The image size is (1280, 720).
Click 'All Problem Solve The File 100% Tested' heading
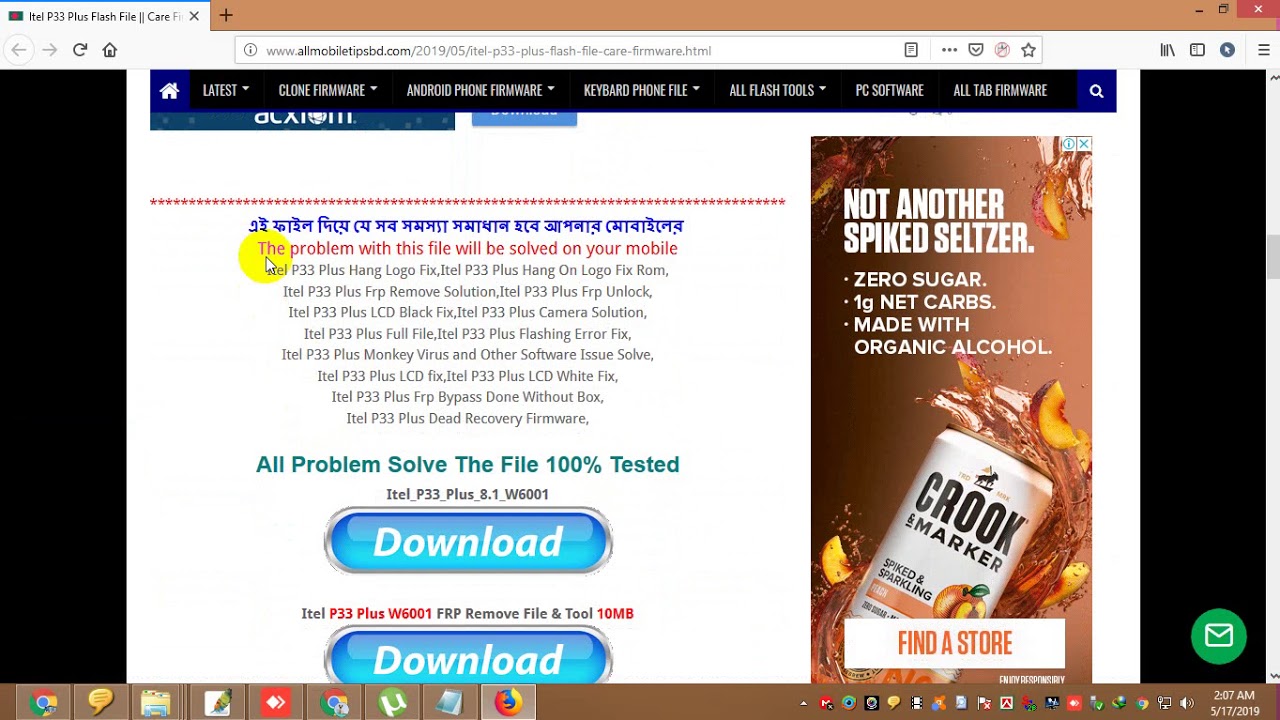(x=467, y=464)
